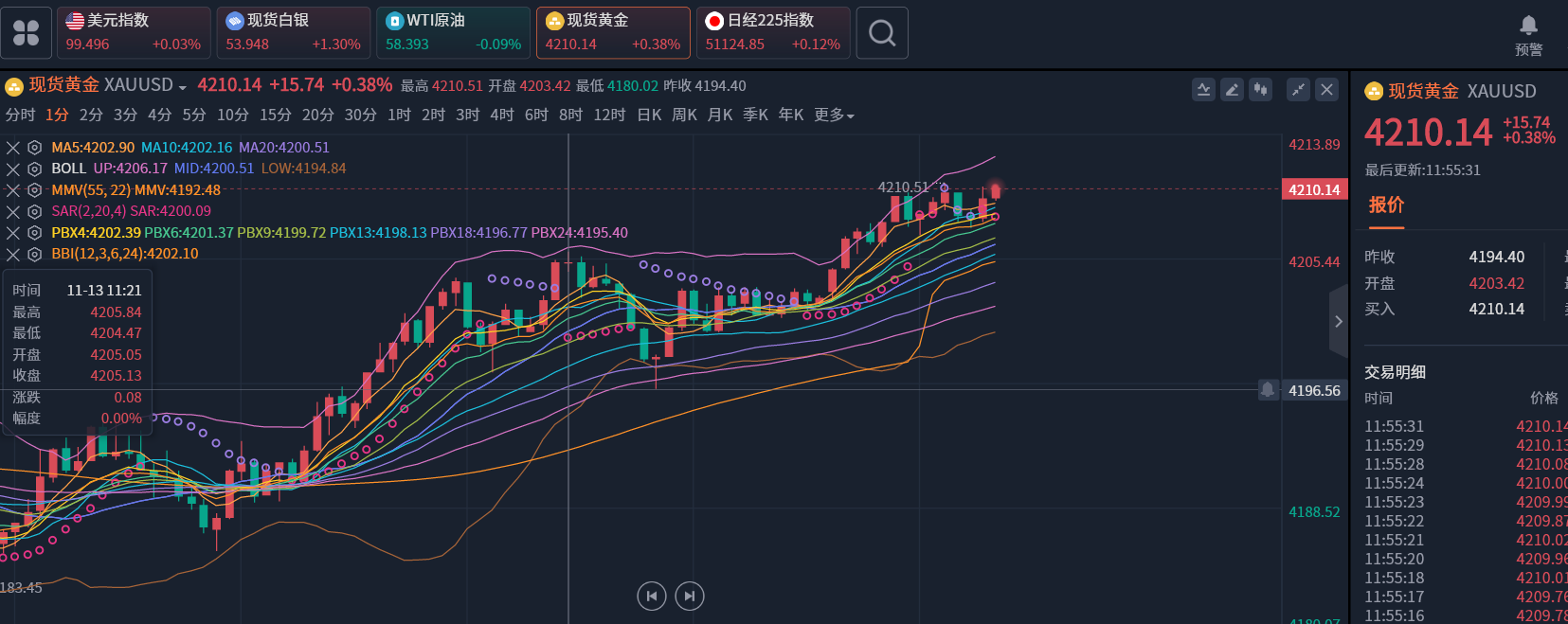This screenshot has height=624, width=1568.
Task: Collapse the chart using shrink arrows icon
Action: click(1298, 90)
